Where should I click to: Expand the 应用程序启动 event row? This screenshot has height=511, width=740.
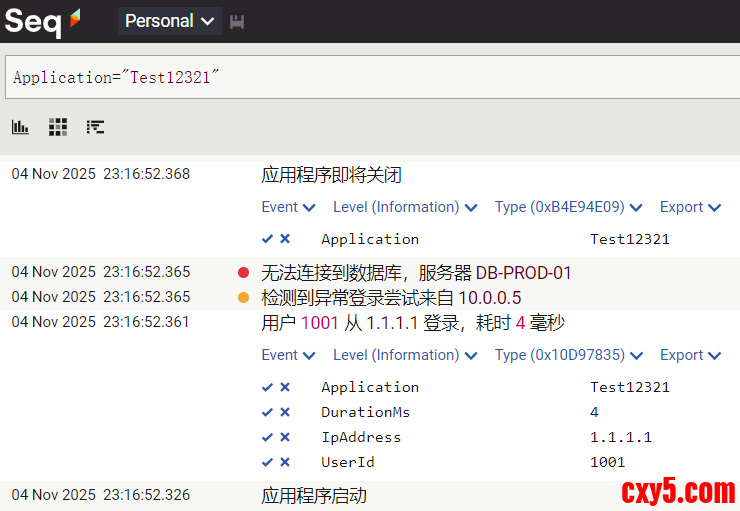314,496
